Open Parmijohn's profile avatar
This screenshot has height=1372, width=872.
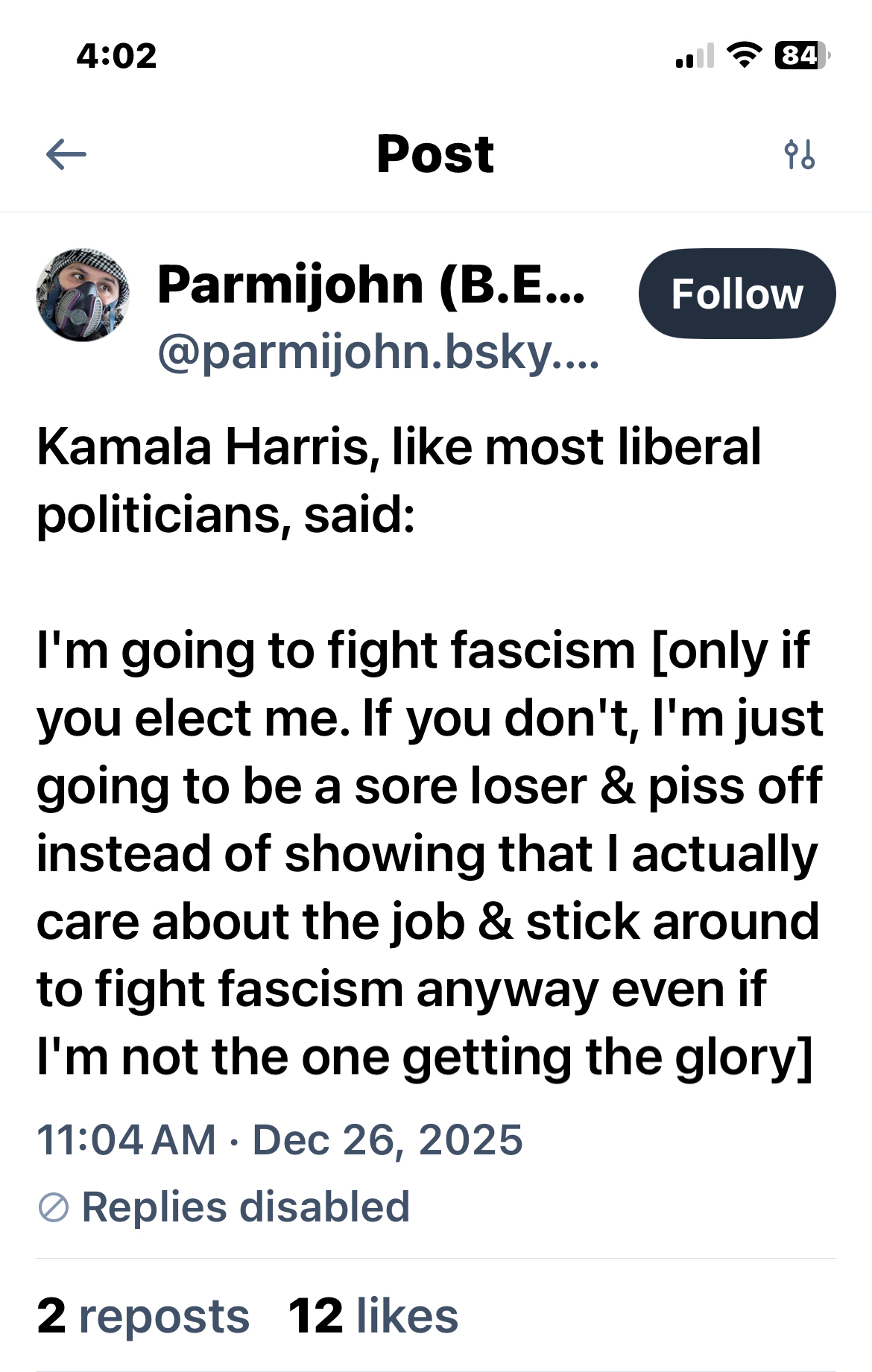point(83,295)
